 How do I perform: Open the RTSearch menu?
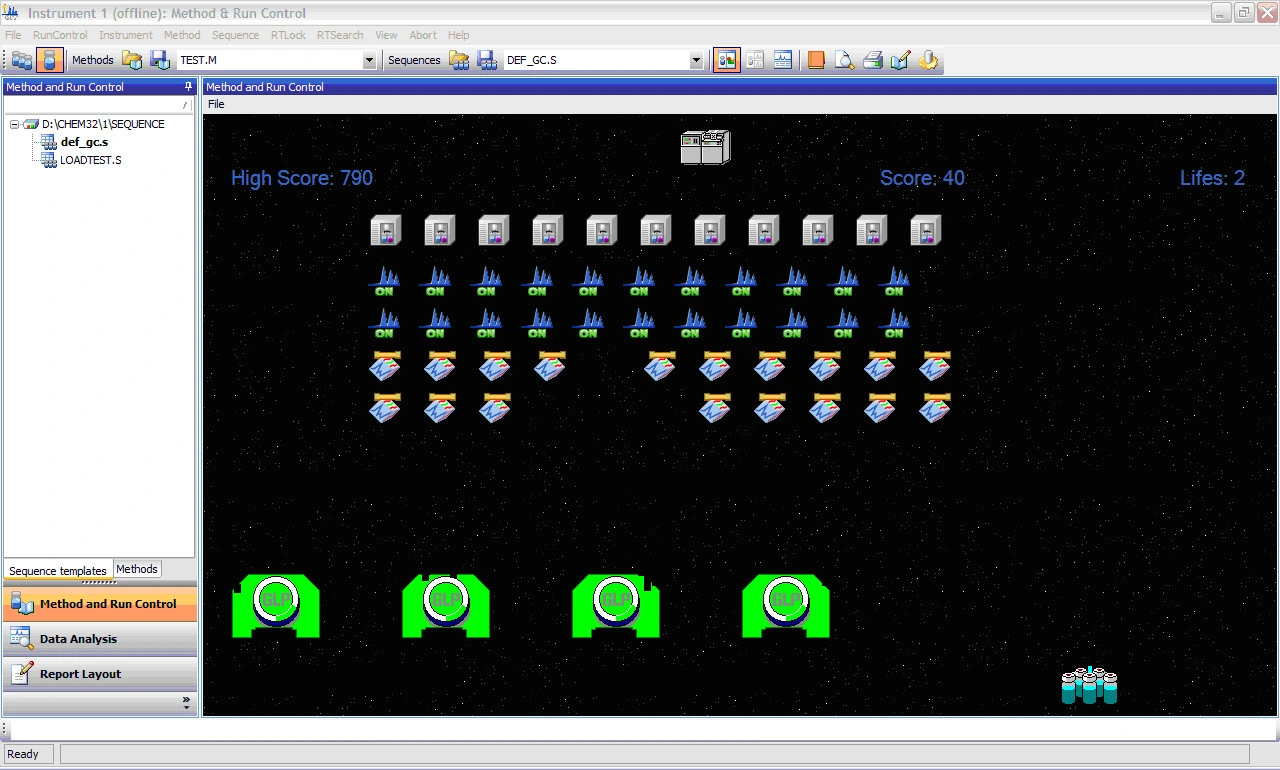(x=340, y=35)
